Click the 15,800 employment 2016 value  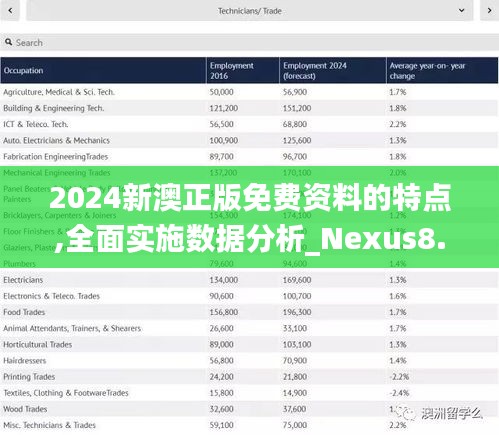(x=221, y=393)
